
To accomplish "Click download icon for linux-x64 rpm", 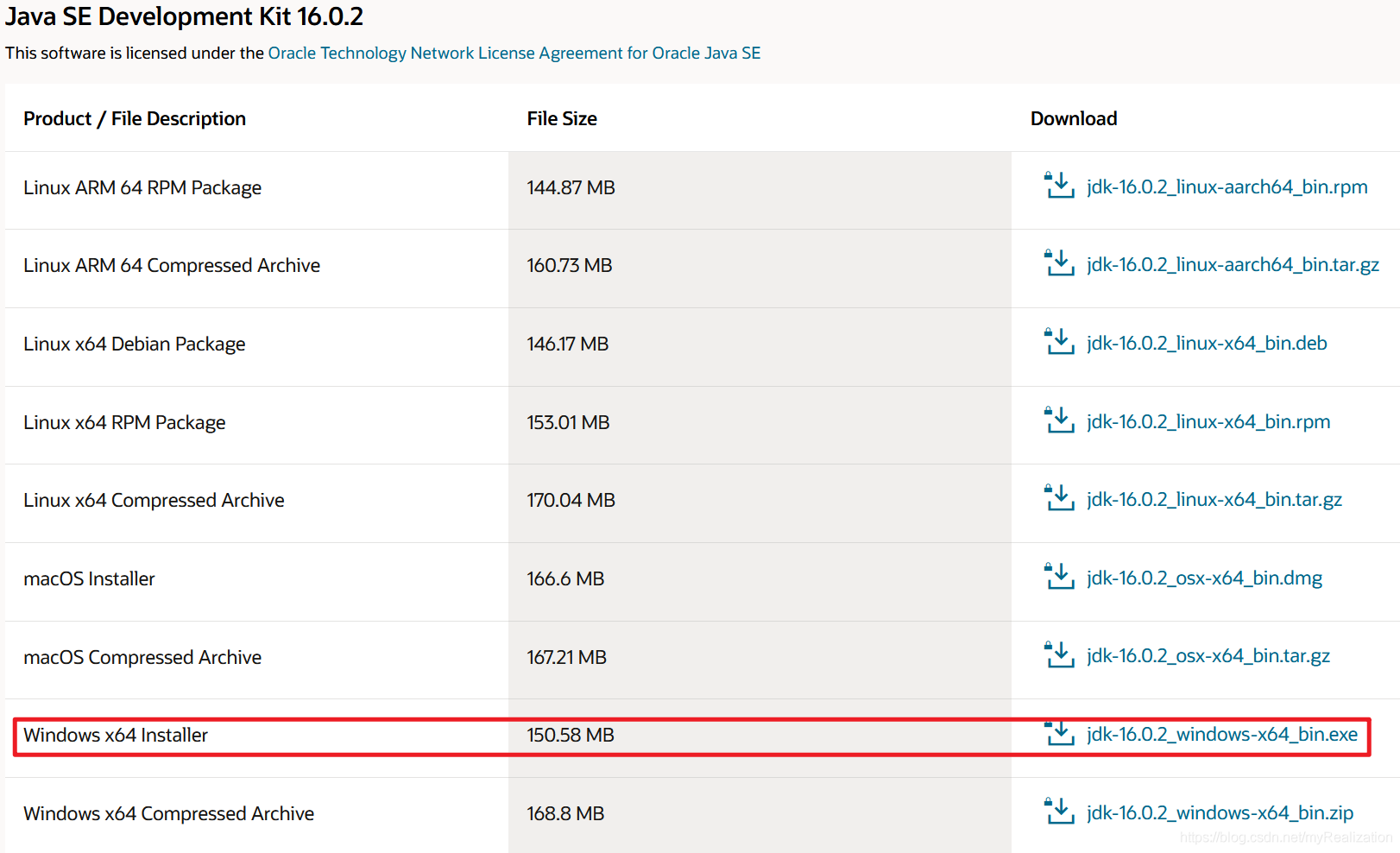I will 1059,420.
